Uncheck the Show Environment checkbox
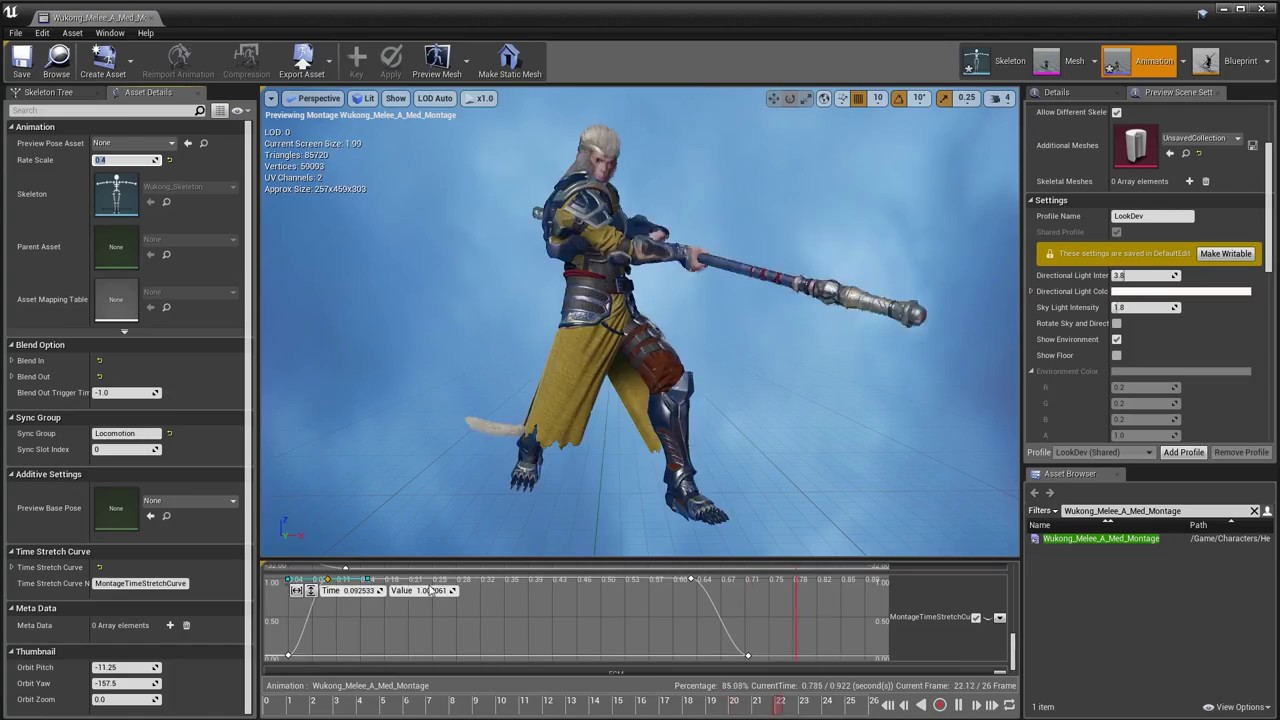The width and height of the screenshot is (1280, 720). (x=1116, y=339)
